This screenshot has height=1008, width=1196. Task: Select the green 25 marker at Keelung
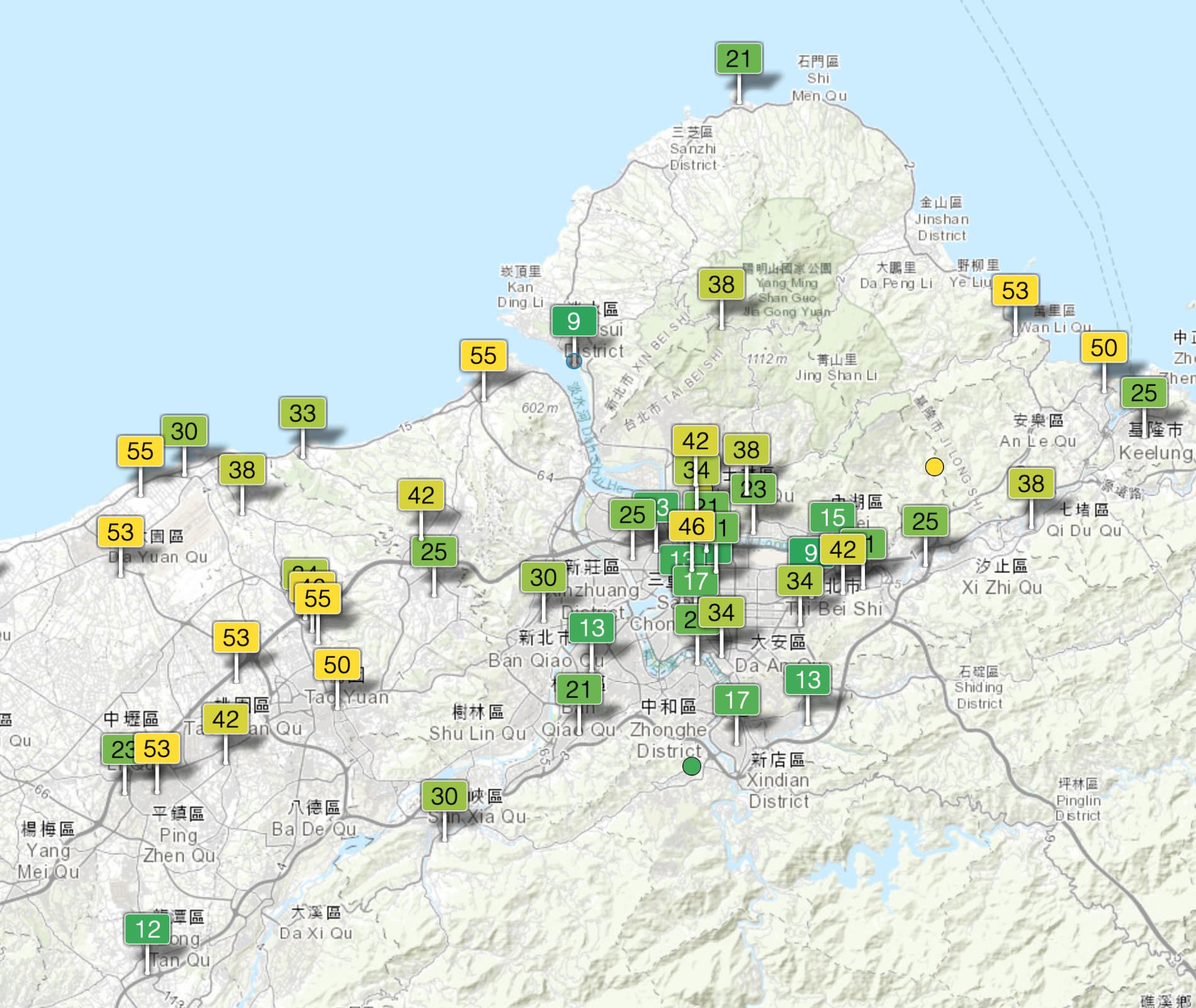pyautogui.click(x=1143, y=393)
